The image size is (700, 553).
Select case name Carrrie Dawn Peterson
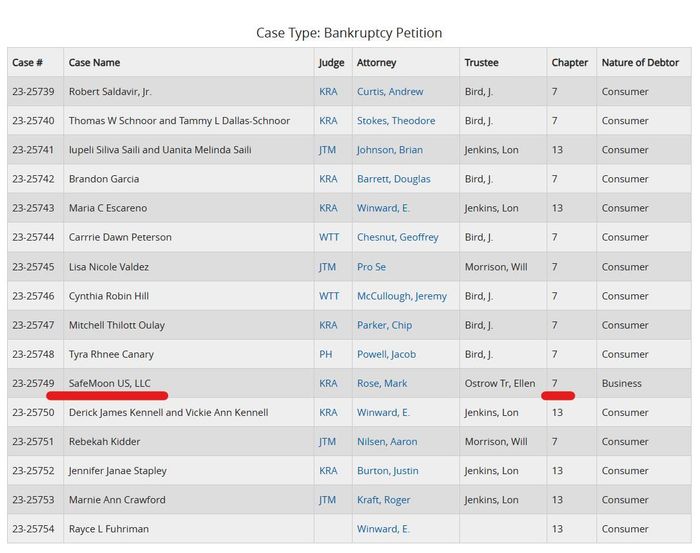click(120, 237)
